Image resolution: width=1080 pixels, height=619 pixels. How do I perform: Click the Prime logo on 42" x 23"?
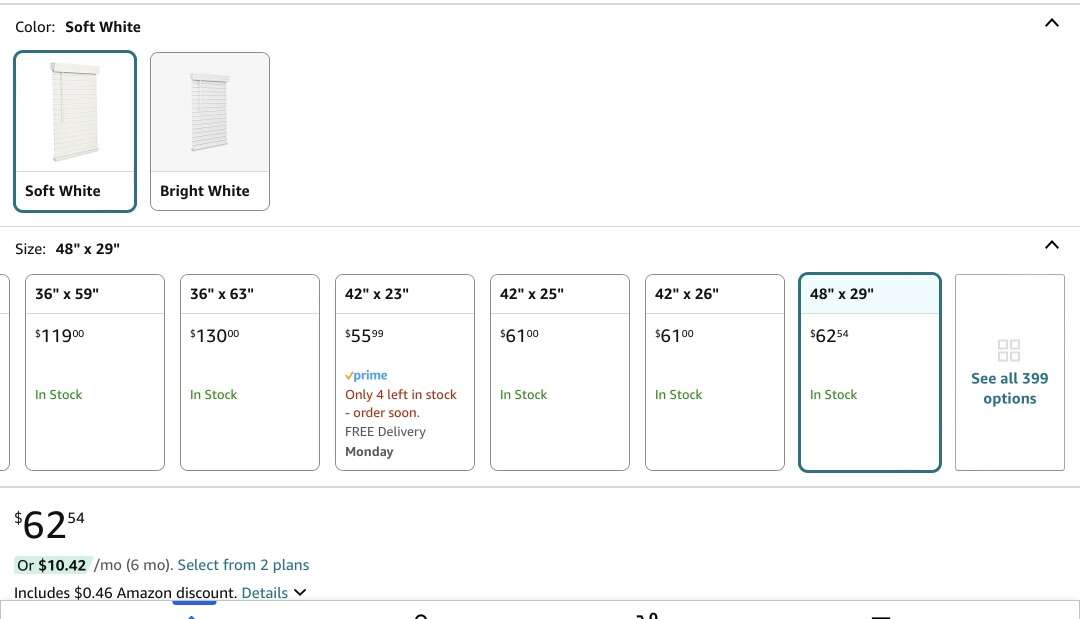coord(366,375)
